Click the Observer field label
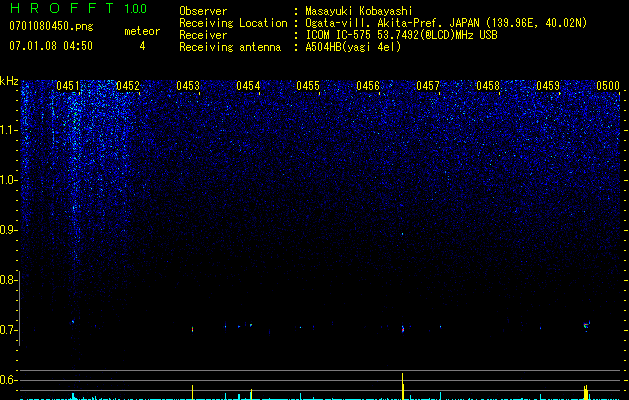 click(203, 11)
